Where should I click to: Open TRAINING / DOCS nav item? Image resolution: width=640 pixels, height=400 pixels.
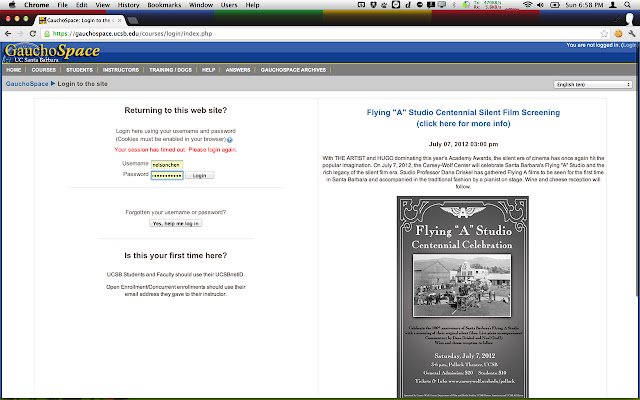[170, 70]
